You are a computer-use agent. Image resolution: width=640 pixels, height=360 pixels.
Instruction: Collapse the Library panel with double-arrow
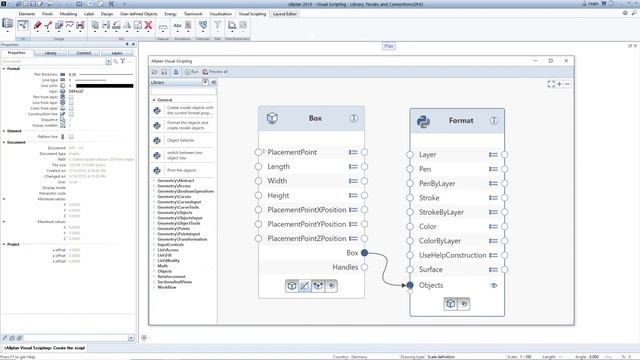pyautogui.click(x=213, y=82)
